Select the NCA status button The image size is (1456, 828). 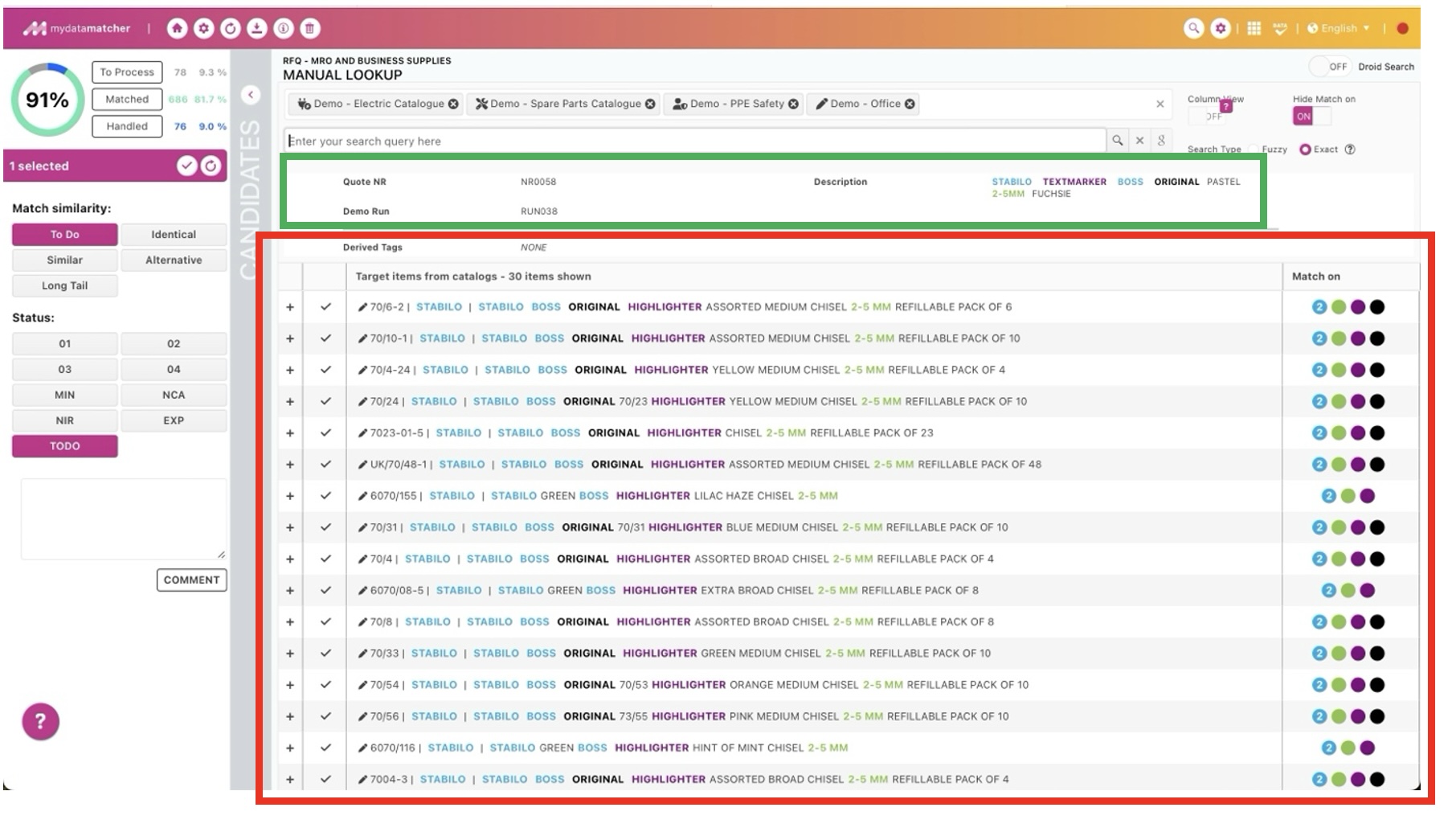pos(174,396)
